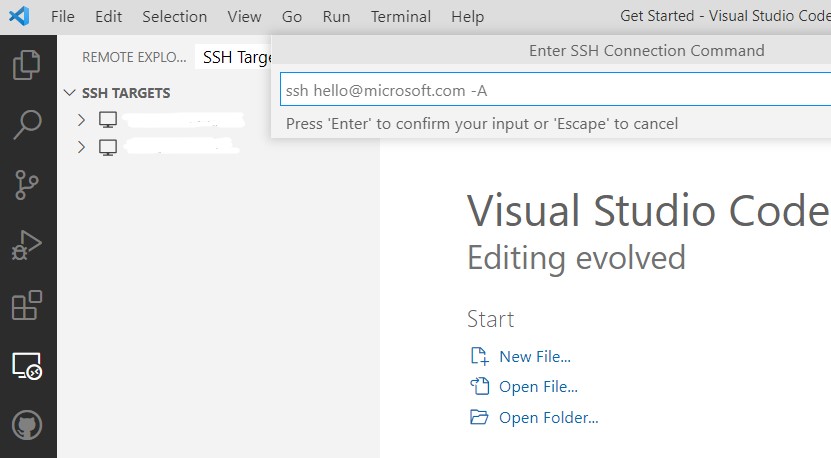The height and width of the screenshot is (458, 831).
Task: Expand the first SSH target host
Action: pos(82,120)
